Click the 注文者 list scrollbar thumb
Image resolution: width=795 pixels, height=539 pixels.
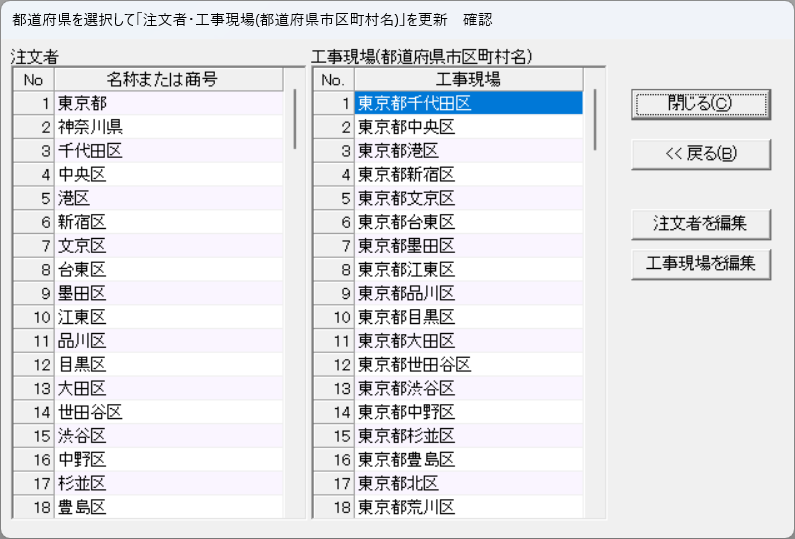[x=295, y=119]
